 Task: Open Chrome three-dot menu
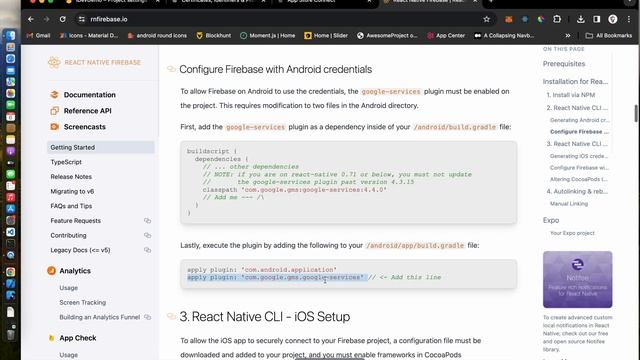(629, 19)
